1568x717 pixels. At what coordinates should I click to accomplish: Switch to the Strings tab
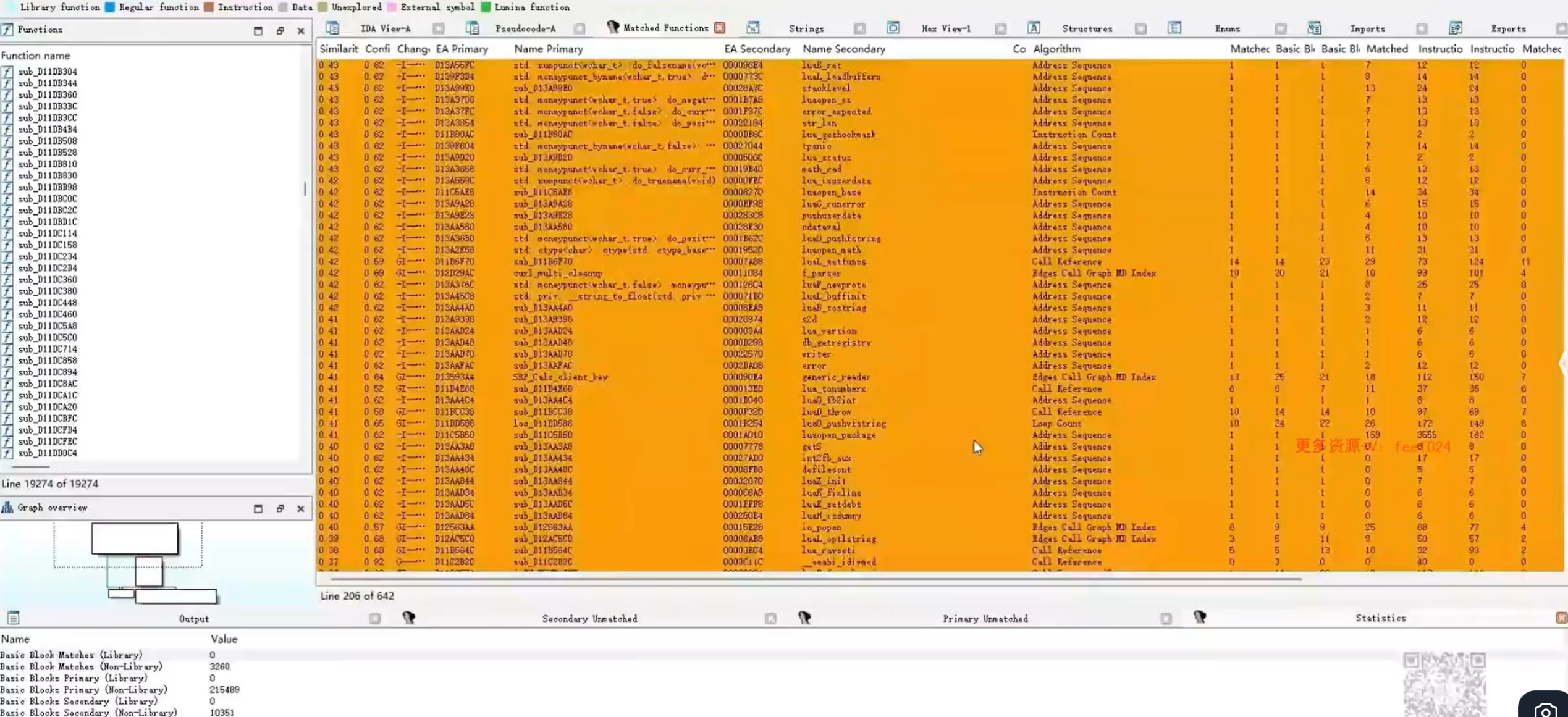(806, 29)
